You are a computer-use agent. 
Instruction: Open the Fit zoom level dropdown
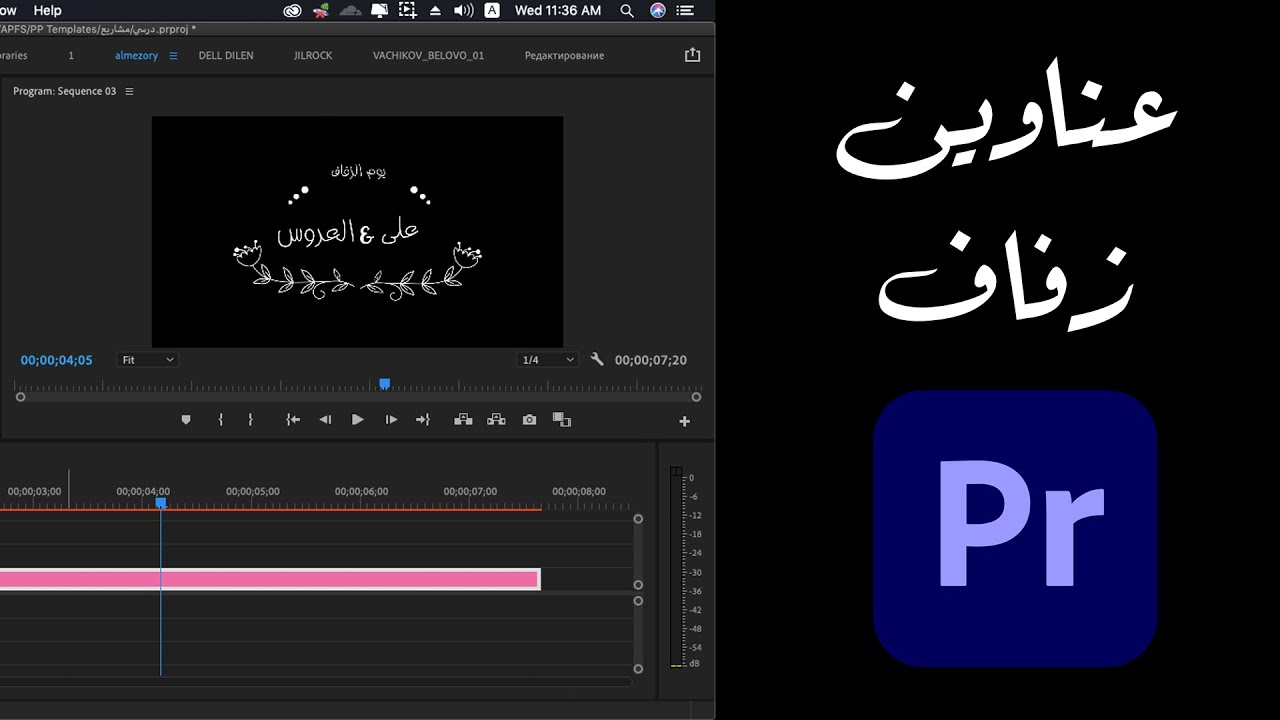coord(148,360)
